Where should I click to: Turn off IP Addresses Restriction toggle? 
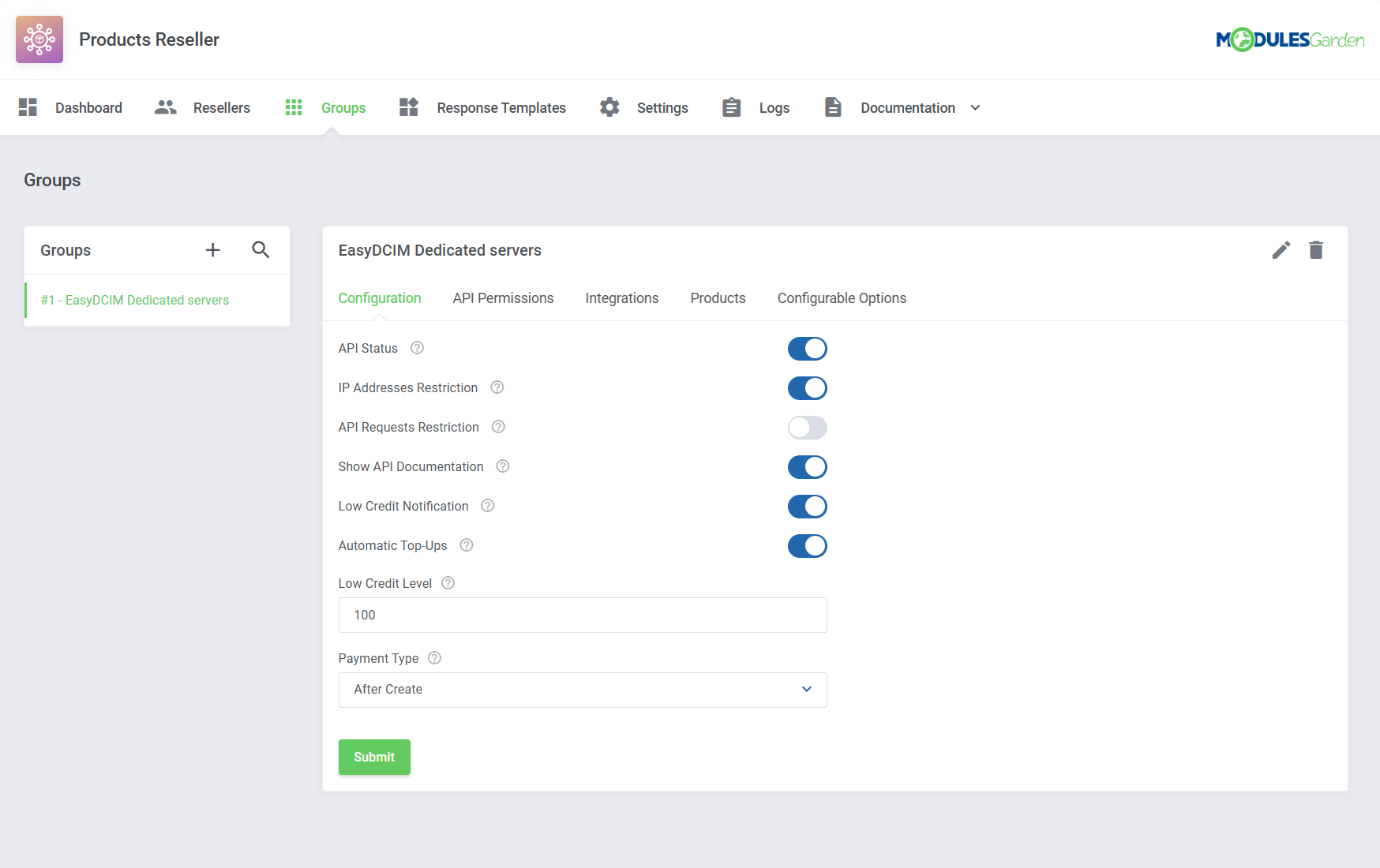[x=808, y=388]
